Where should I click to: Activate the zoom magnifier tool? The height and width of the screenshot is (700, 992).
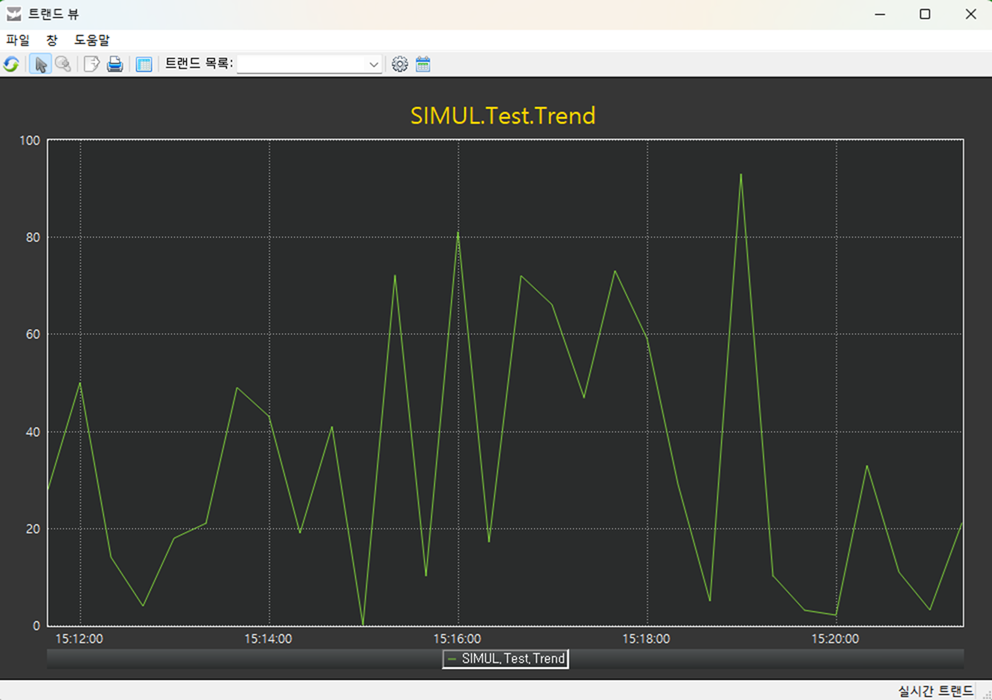point(63,64)
